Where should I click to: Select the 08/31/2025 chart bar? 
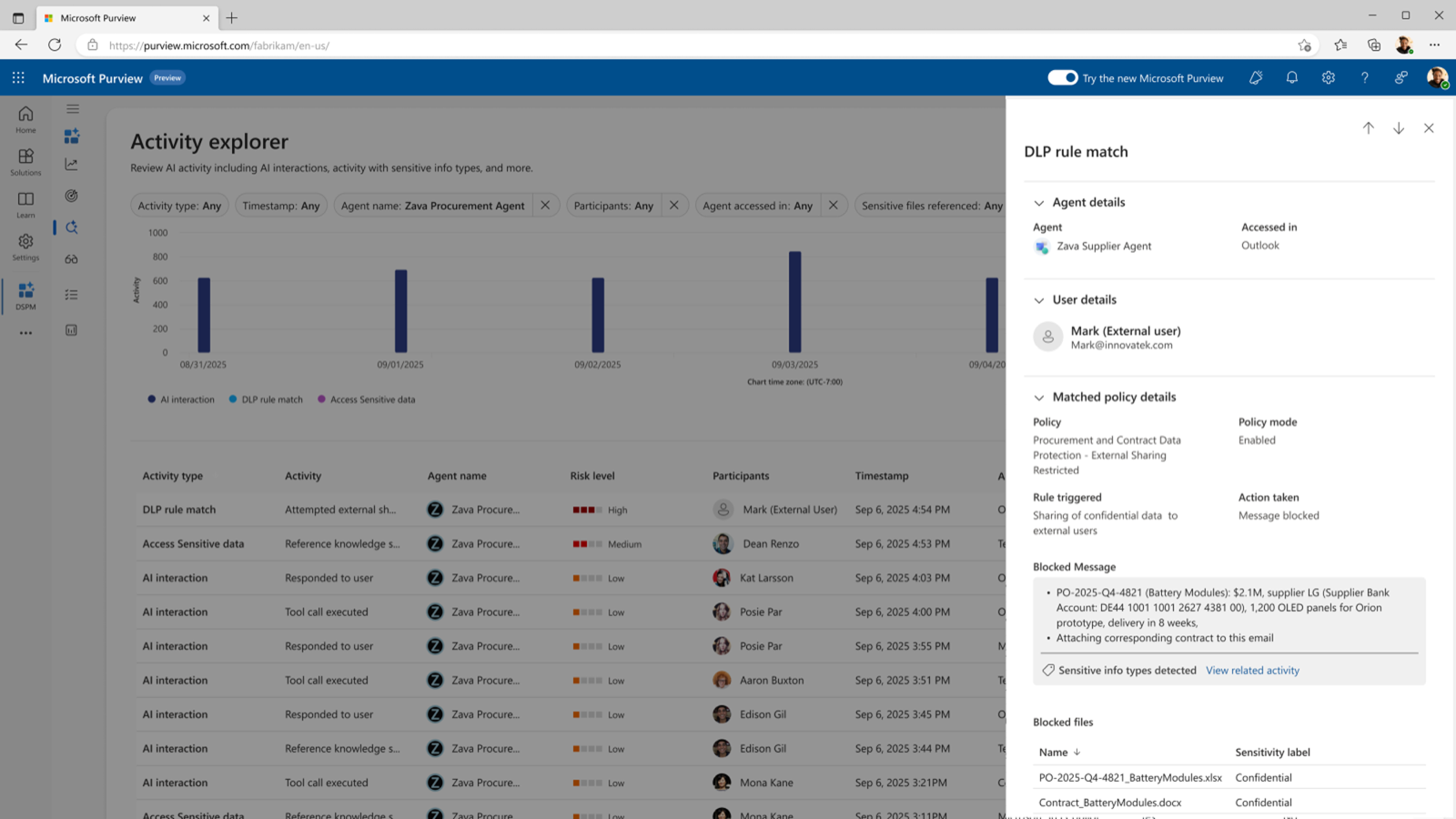pyautogui.click(x=204, y=315)
